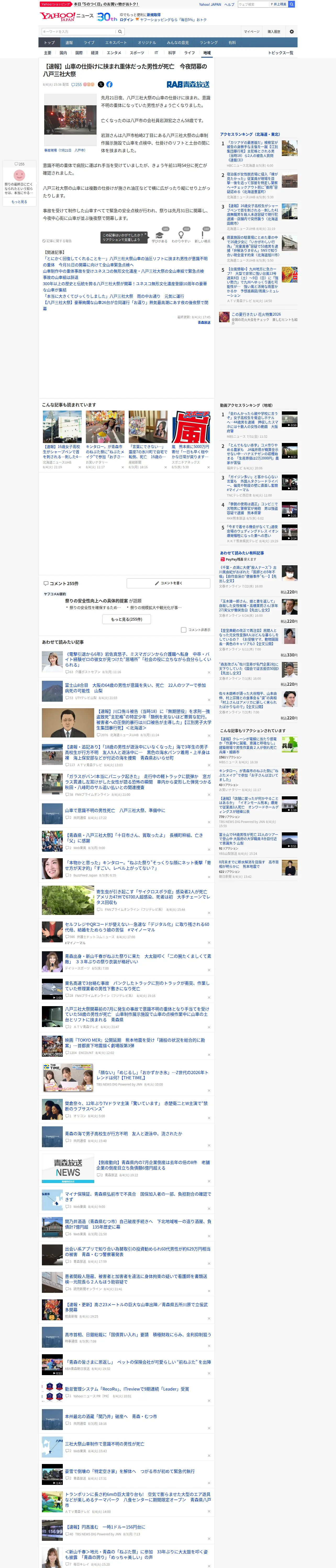Open the 富士山8合目 大阪の64歳の男性 article

pyautogui.click(x=135, y=687)
